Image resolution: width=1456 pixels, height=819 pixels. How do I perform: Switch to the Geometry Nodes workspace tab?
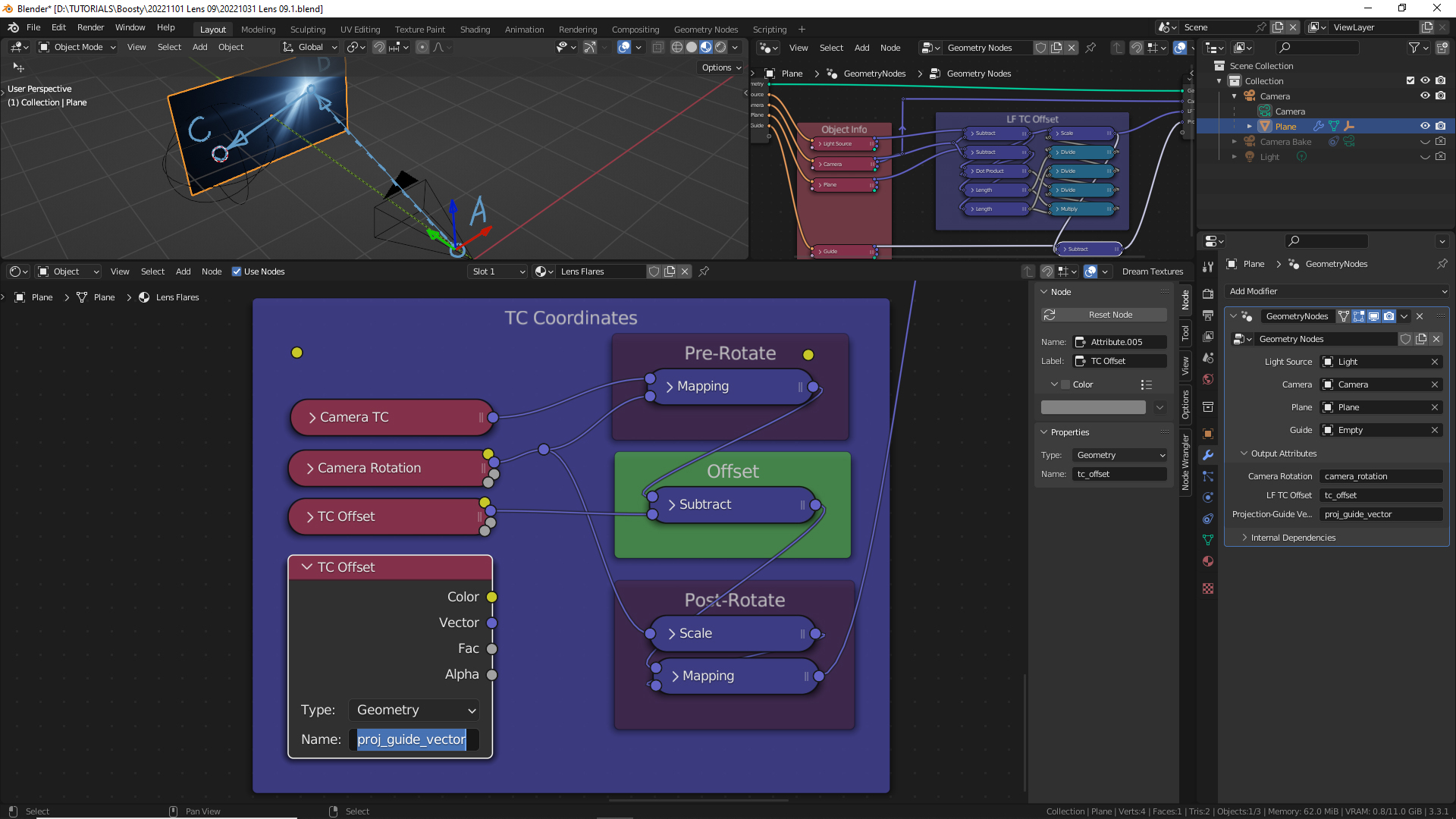[x=705, y=30]
